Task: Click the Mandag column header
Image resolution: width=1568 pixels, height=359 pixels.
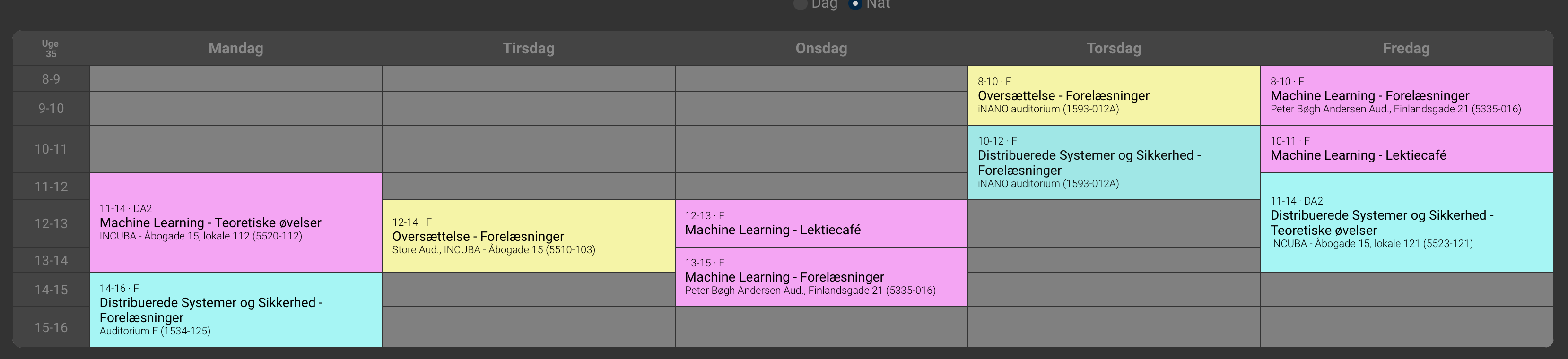Action: [236, 49]
